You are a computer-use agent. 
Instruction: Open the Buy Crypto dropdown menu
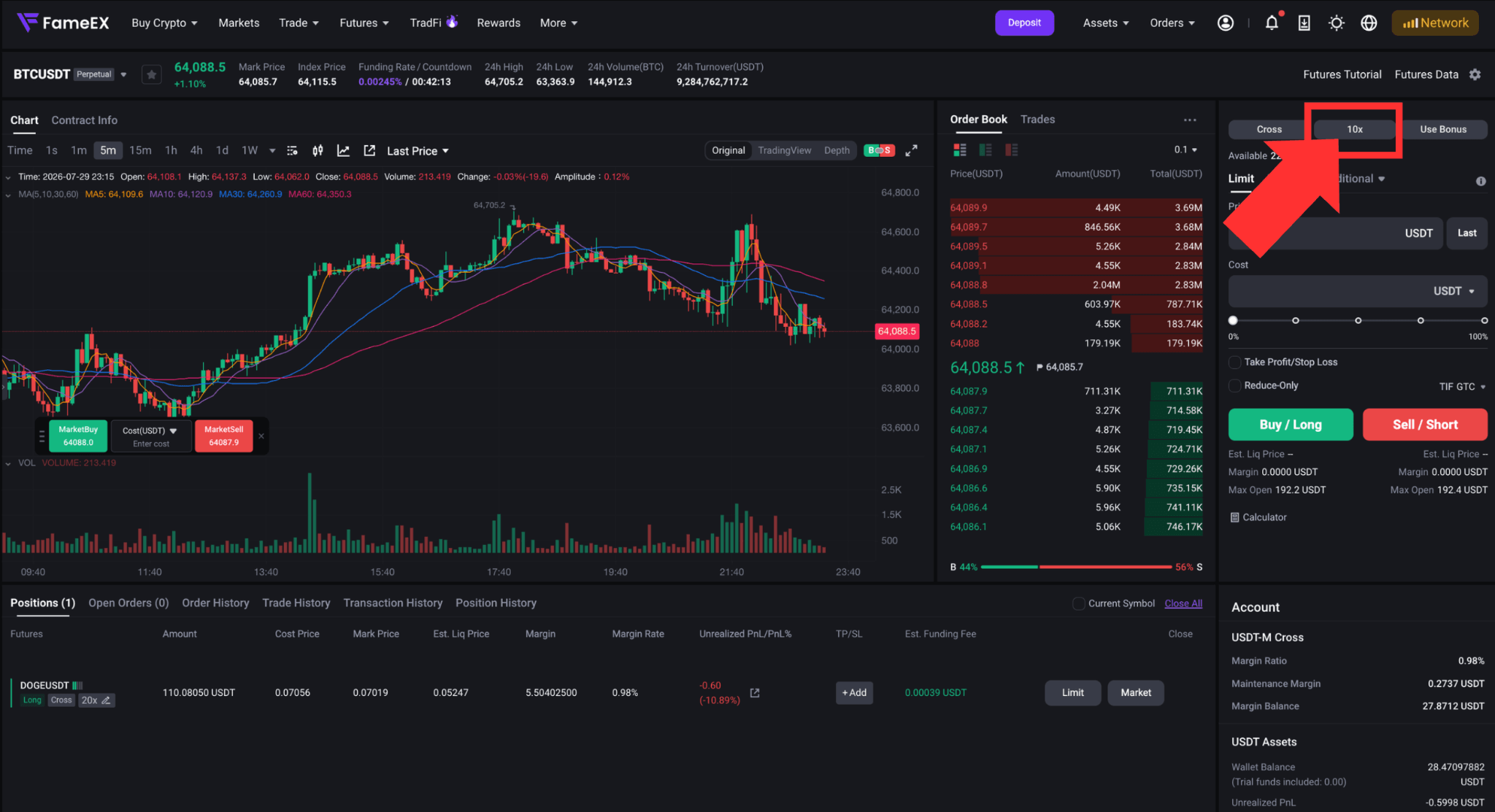point(165,23)
